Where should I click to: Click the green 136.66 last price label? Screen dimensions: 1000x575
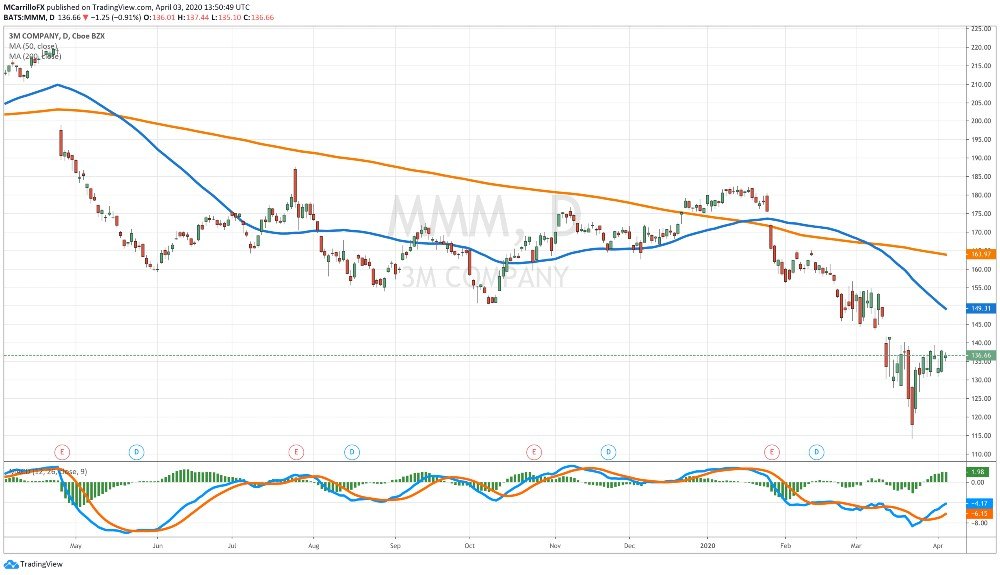tap(981, 355)
